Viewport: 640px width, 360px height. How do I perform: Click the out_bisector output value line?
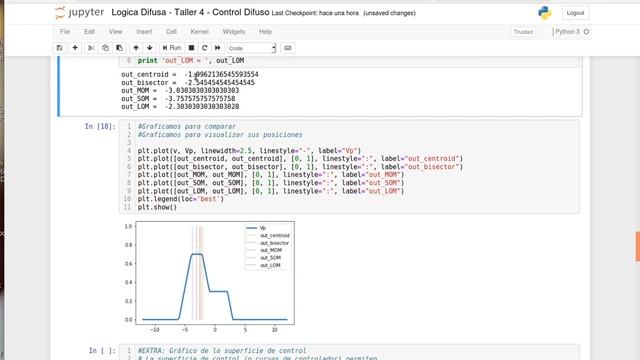pos(188,82)
